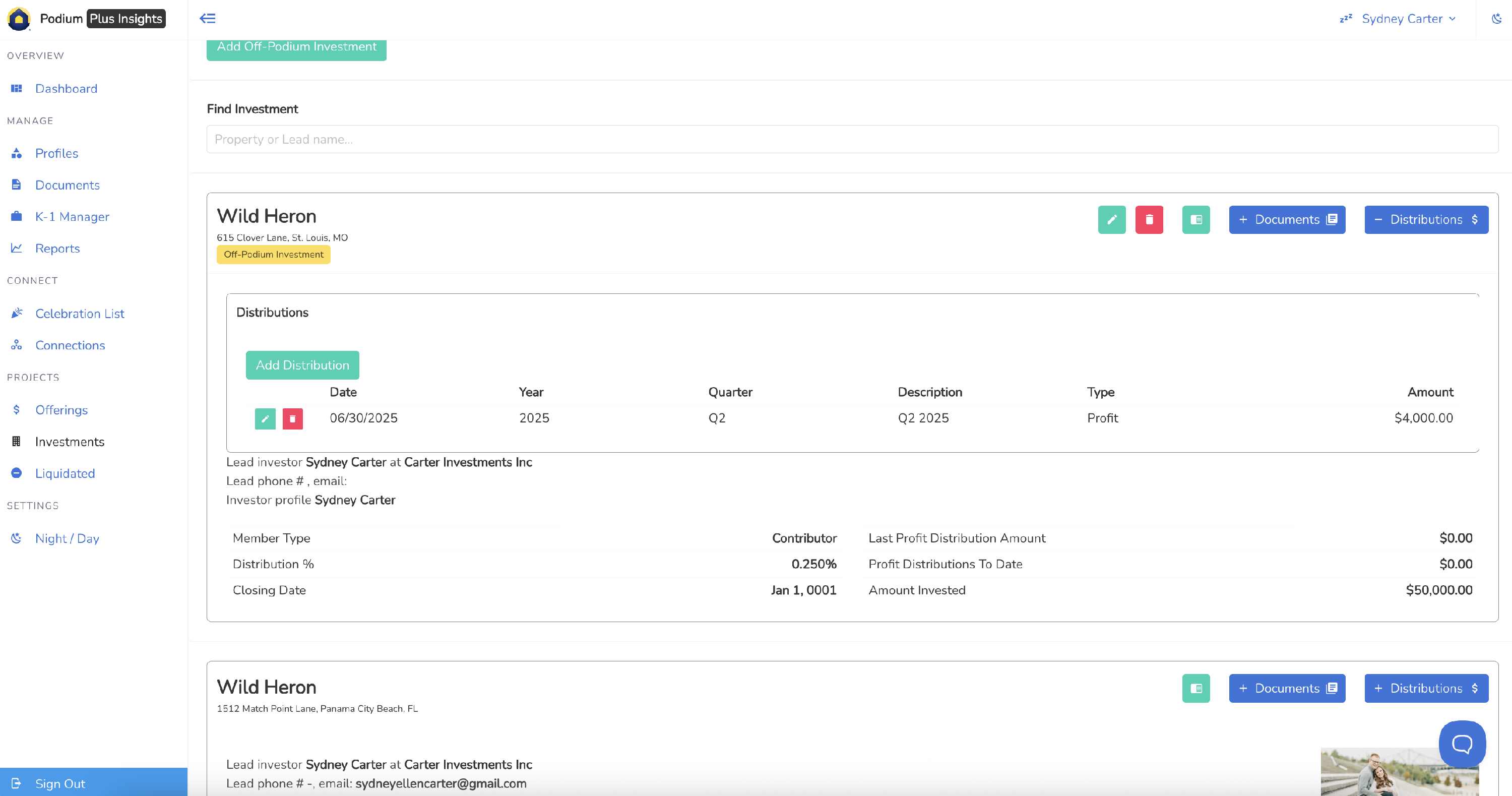The image size is (1512, 796).
Task: Delete the Q2 2025 distribution row
Action: tap(292, 418)
